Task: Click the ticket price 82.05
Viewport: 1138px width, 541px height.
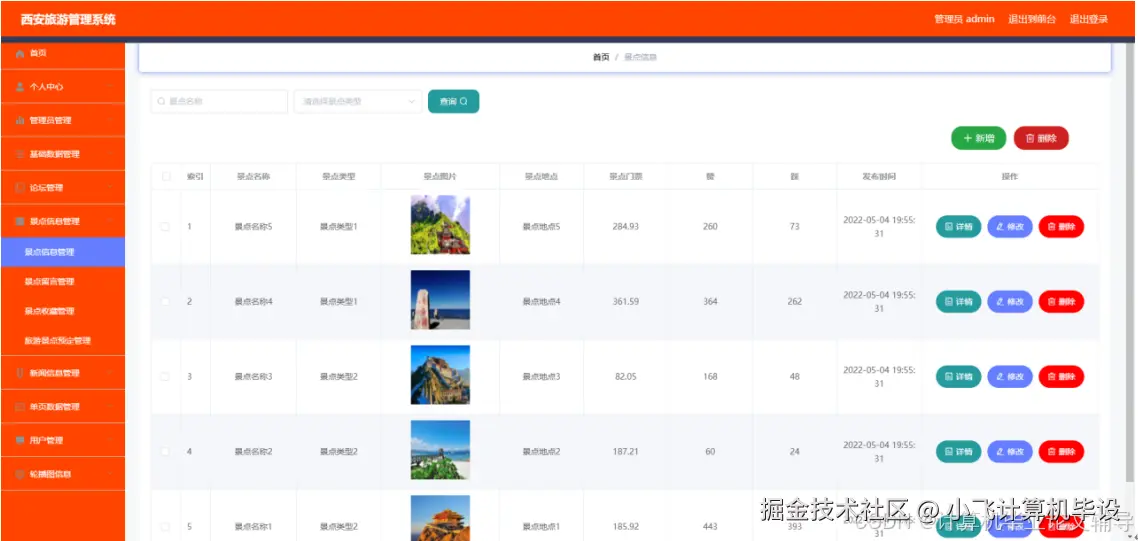Action: (626, 376)
